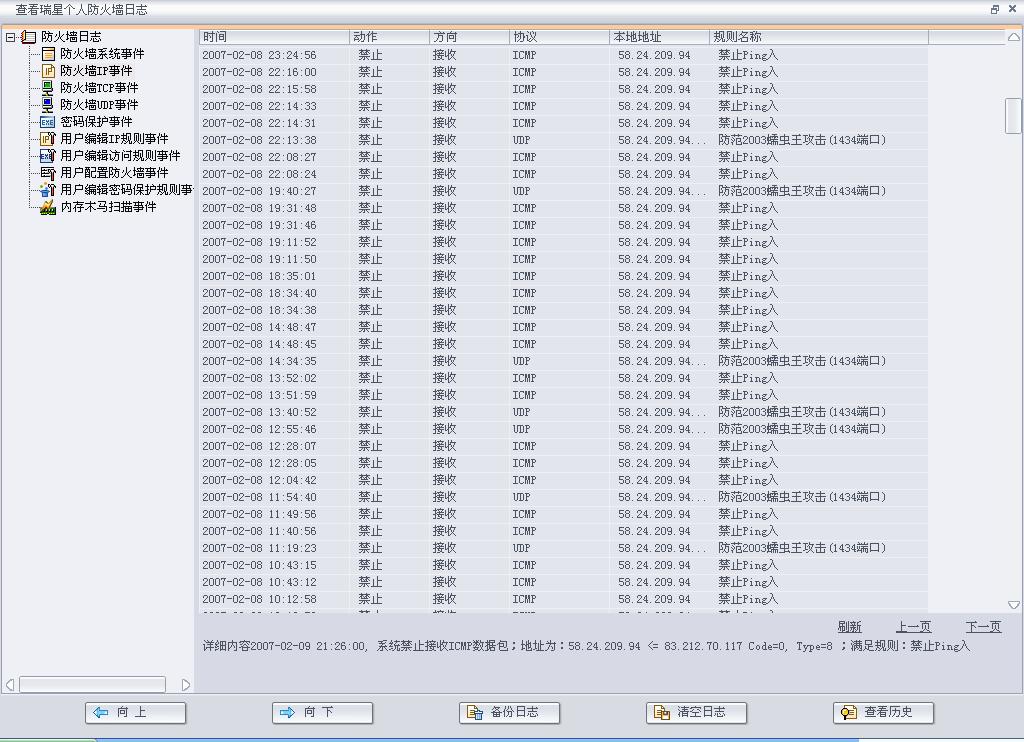Click the 用户编辑IP规则事件 icon
This screenshot has height=742, width=1024.
point(48,138)
